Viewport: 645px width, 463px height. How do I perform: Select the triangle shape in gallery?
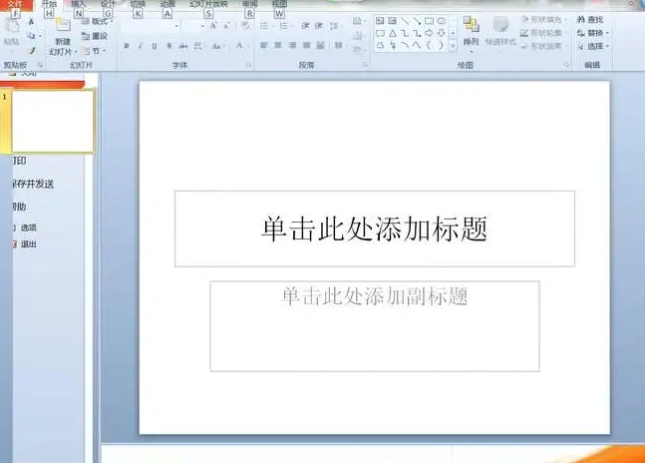tap(393, 33)
